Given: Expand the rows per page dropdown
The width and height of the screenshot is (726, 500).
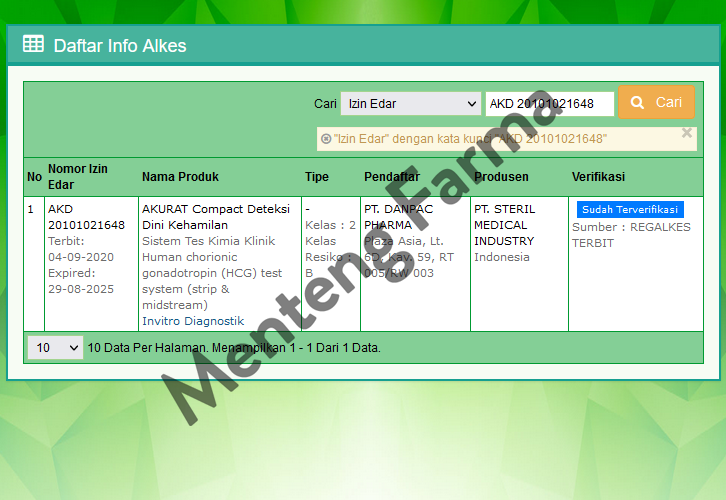Looking at the screenshot, I should click(55, 348).
